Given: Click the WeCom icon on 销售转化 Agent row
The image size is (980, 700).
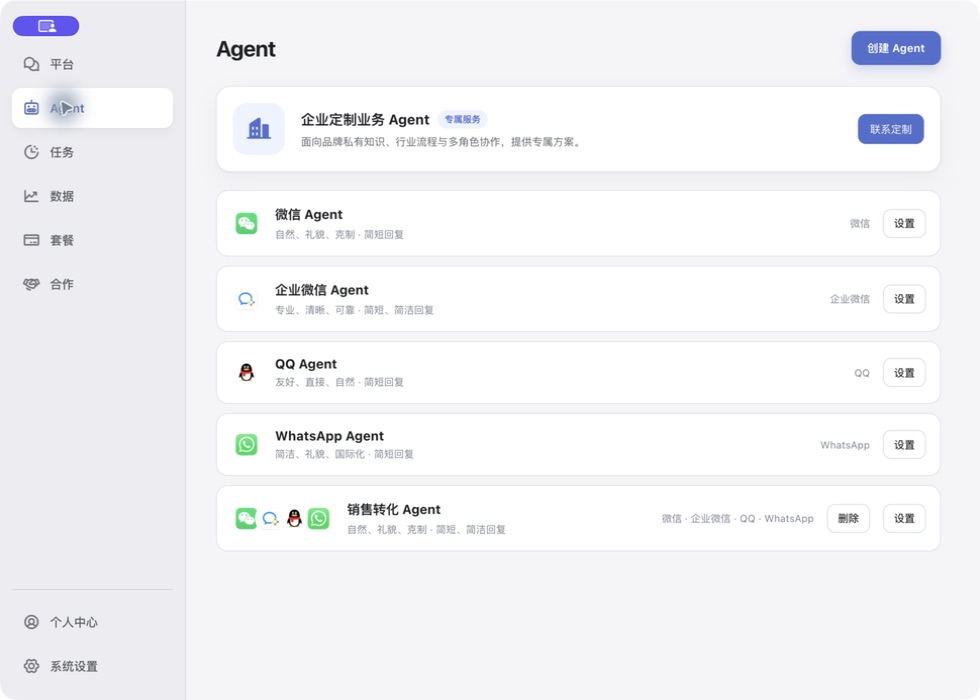Looking at the screenshot, I should coord(270,518).
